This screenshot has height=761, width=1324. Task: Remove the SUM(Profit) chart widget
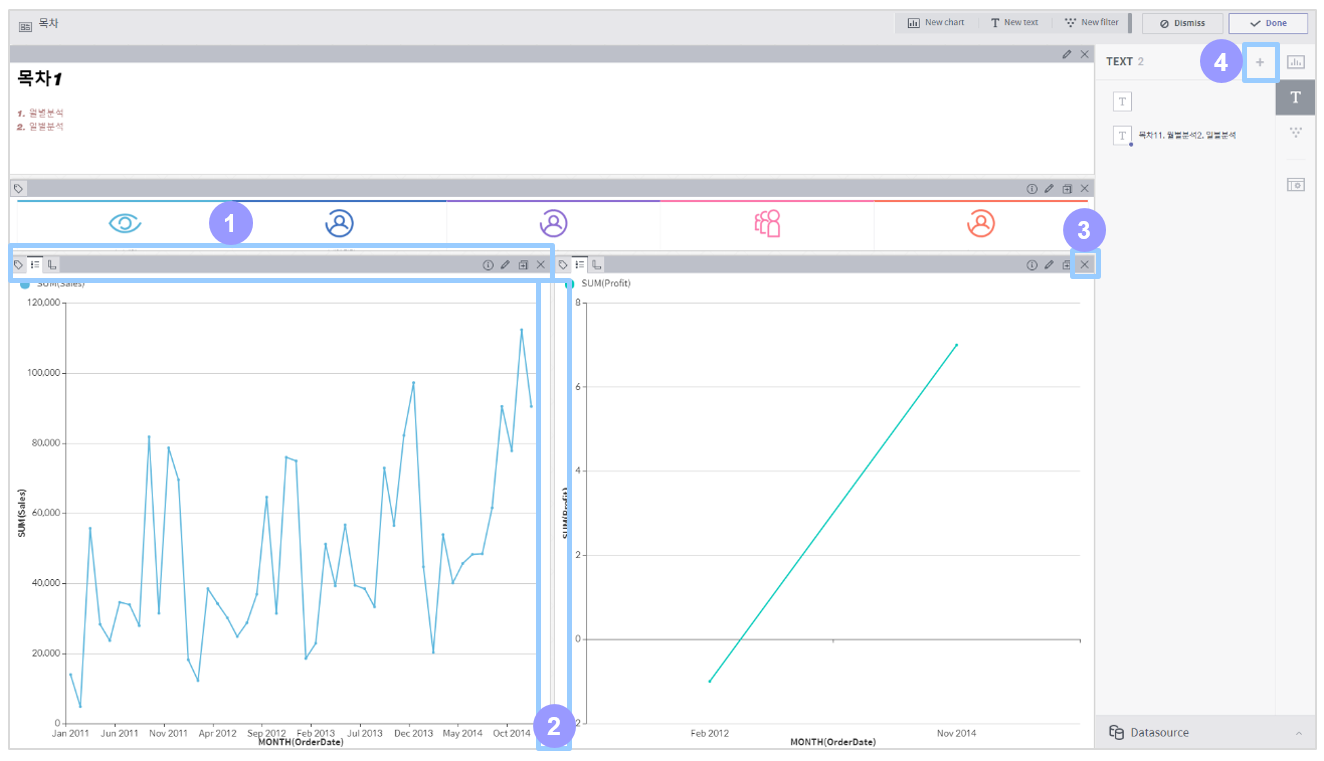tap(1085, 265)
